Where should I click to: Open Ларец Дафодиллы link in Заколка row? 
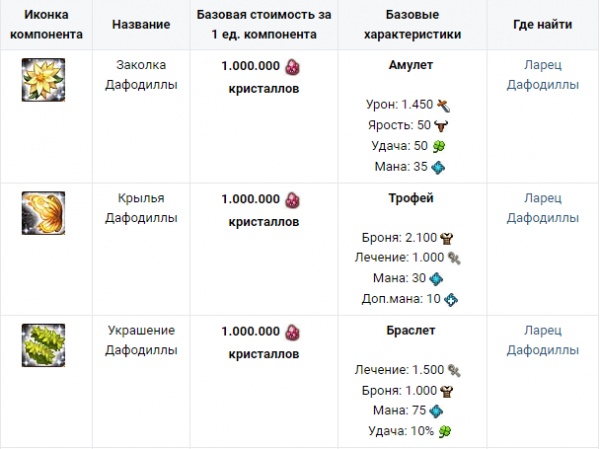[x=542, y=76]
